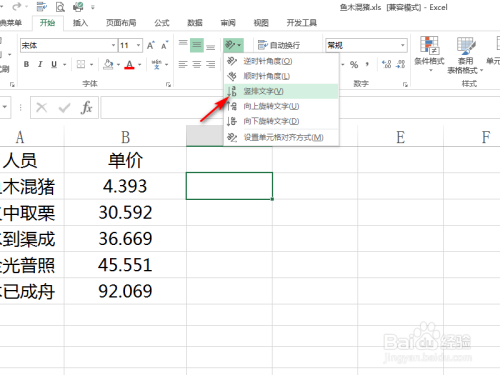This screenshot has width=500, height=375.
Task: Expand the fill color dropdown arrow
Action: 118,64
